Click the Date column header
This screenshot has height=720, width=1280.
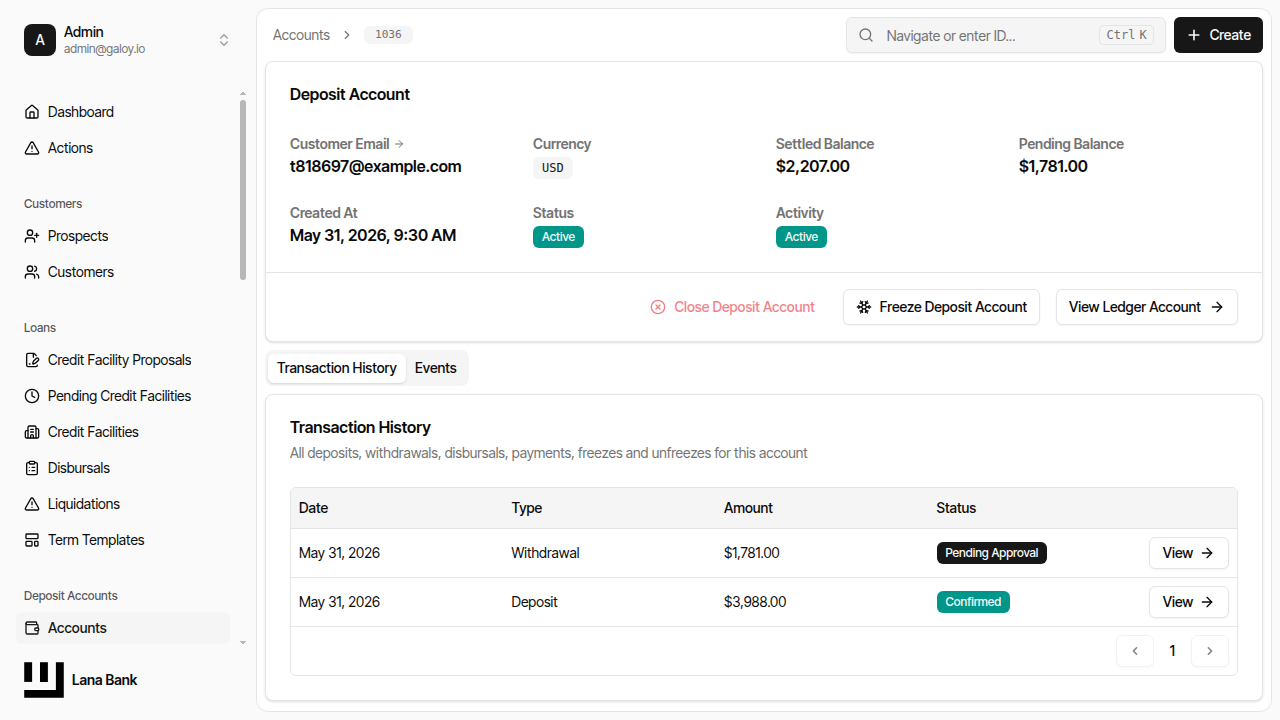(x=313, y=508)
